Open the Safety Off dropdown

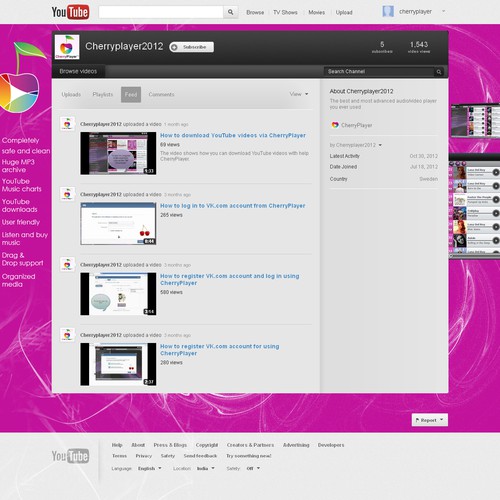point(253,468)
